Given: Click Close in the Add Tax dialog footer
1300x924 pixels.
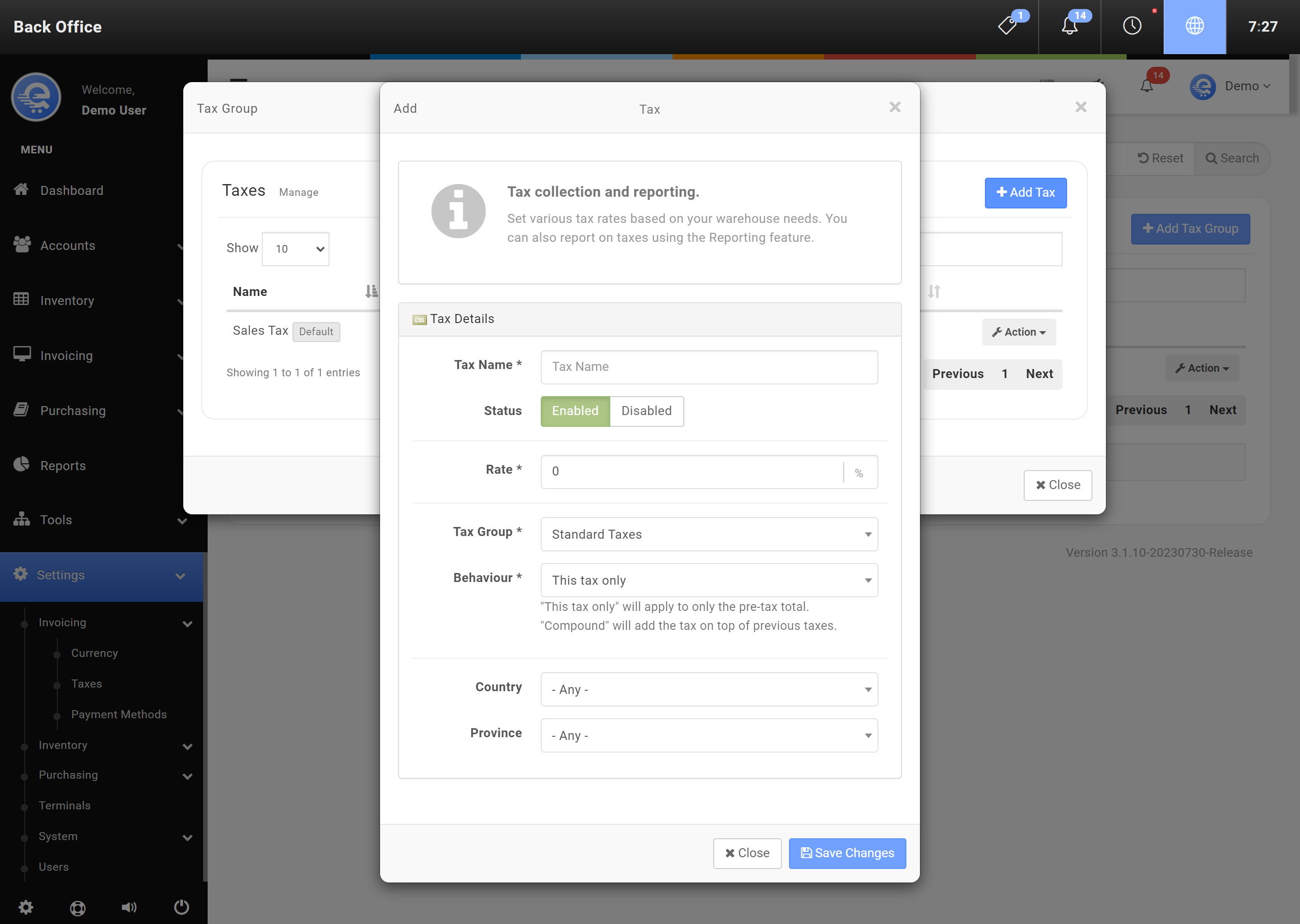Looking at the screenshot, I should pyautogui.click(x=747, y=853).
